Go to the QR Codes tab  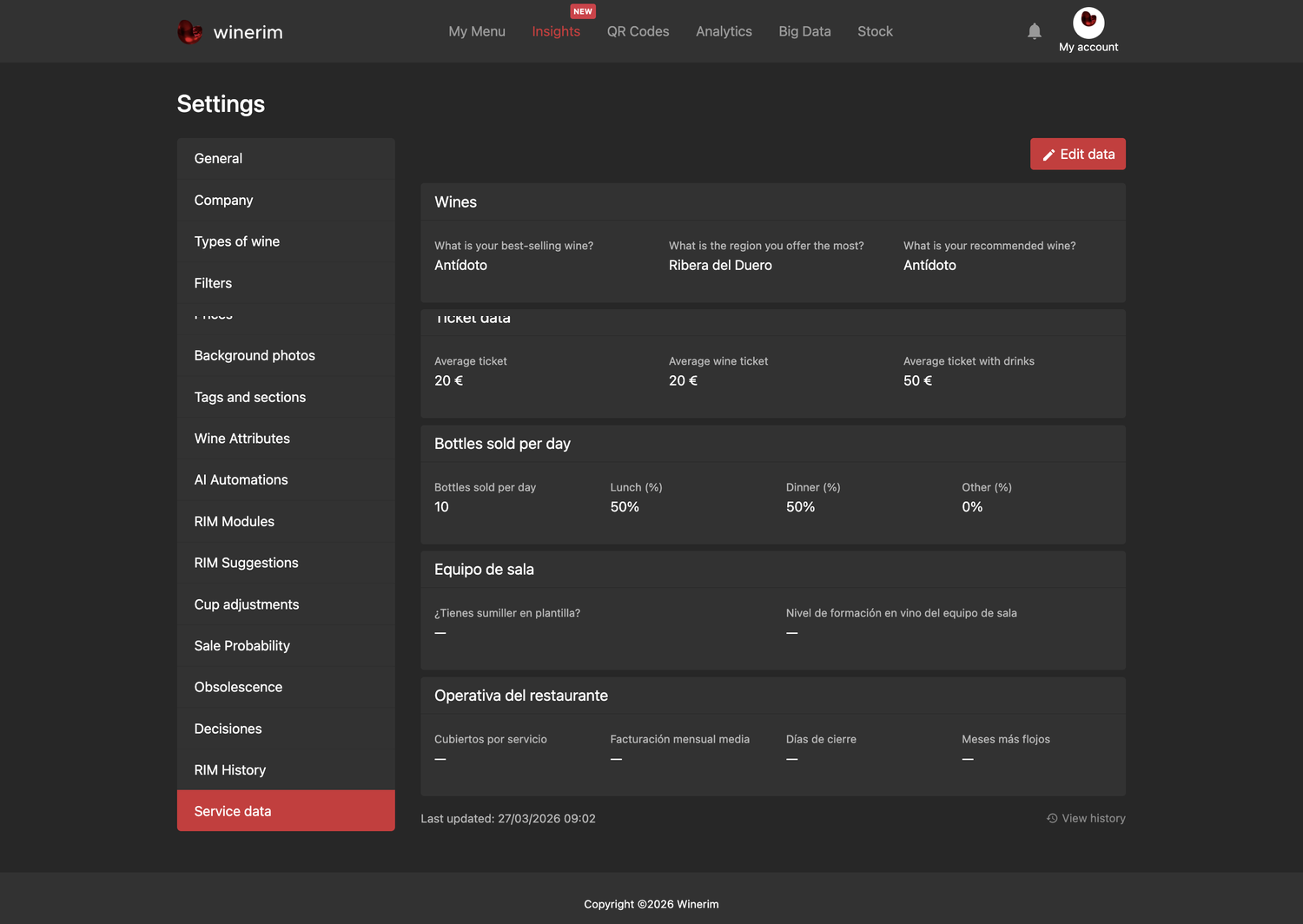pos(638,31)
